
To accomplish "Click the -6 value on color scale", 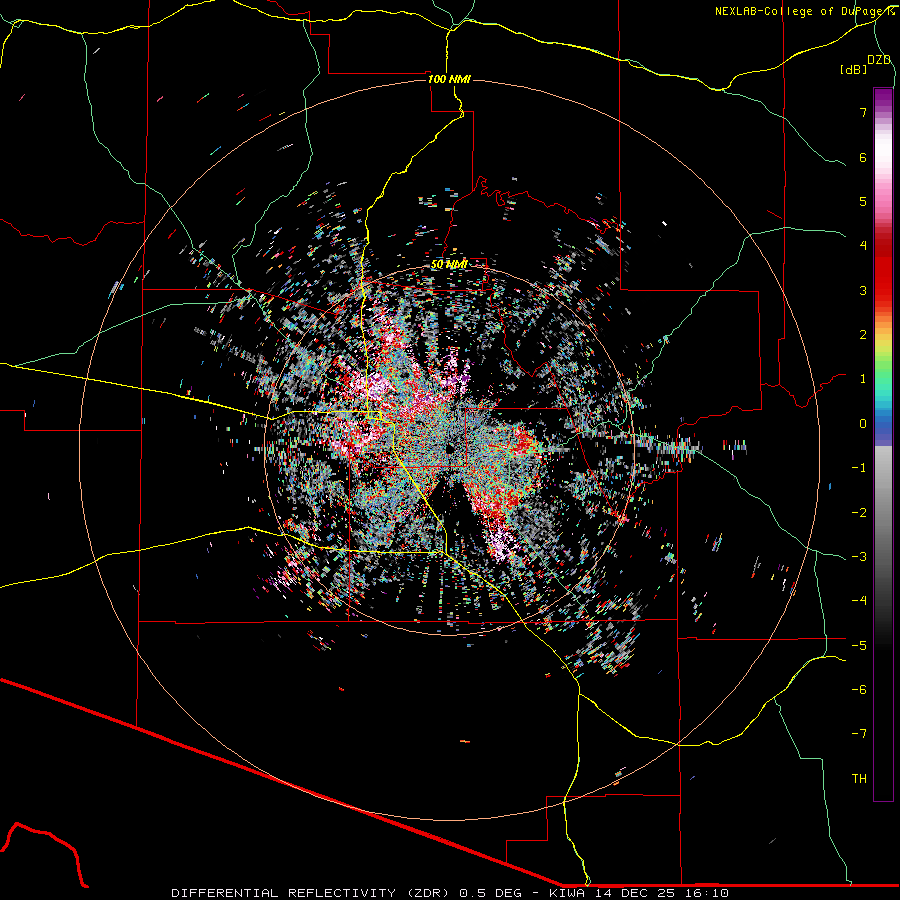I will click(859, 690).
